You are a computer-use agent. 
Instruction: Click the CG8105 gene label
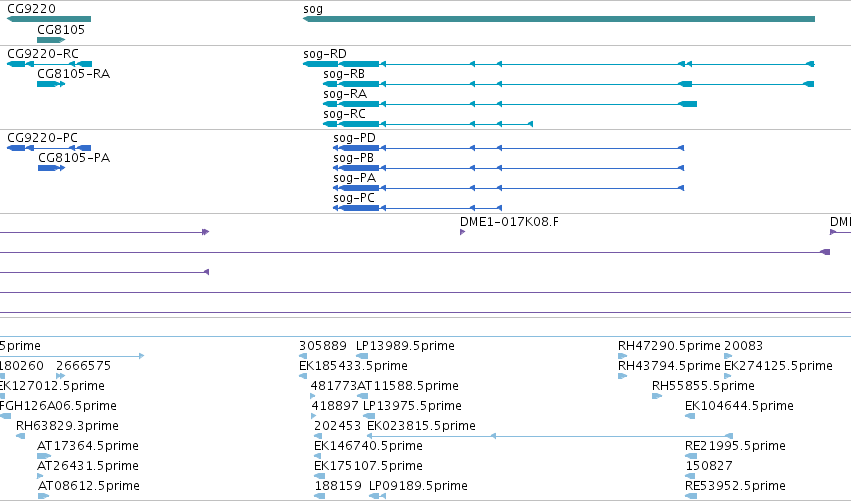[61, 30]
